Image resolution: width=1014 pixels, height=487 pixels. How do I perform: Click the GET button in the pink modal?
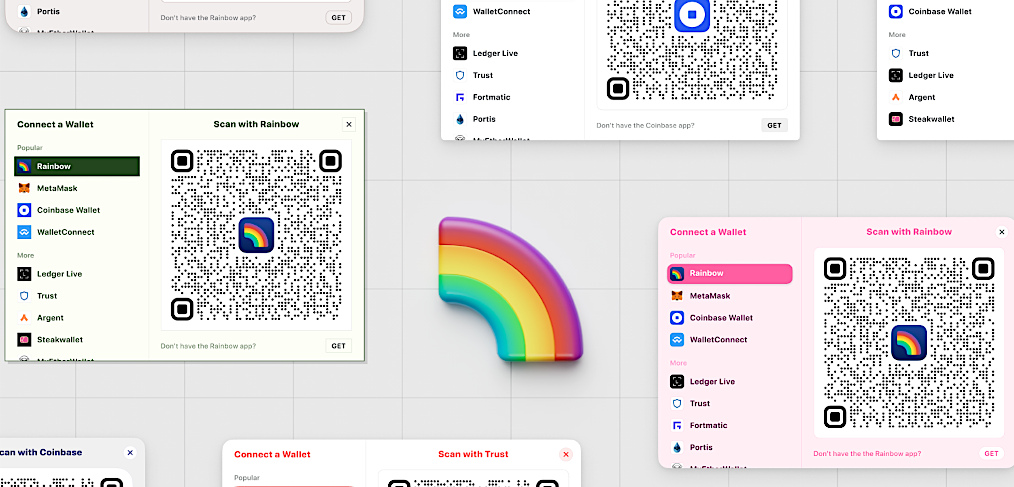point(991,453)
